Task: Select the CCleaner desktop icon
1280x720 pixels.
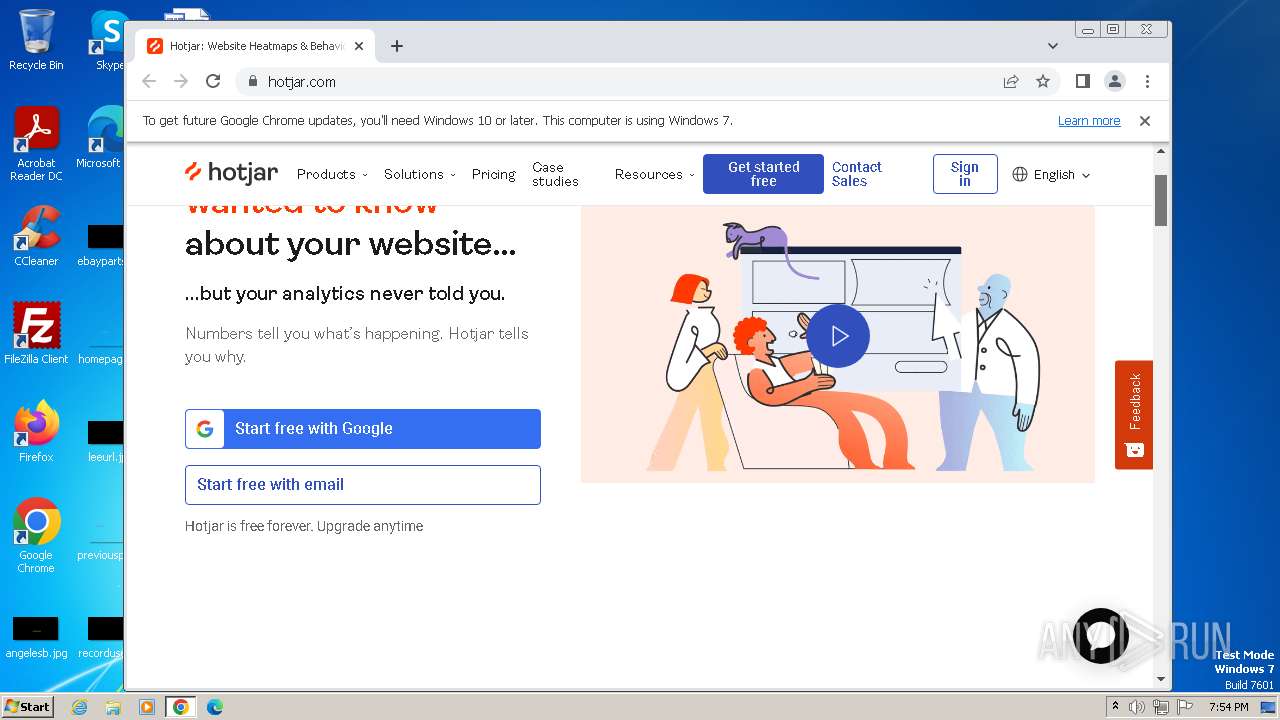Action: (36, 237)
